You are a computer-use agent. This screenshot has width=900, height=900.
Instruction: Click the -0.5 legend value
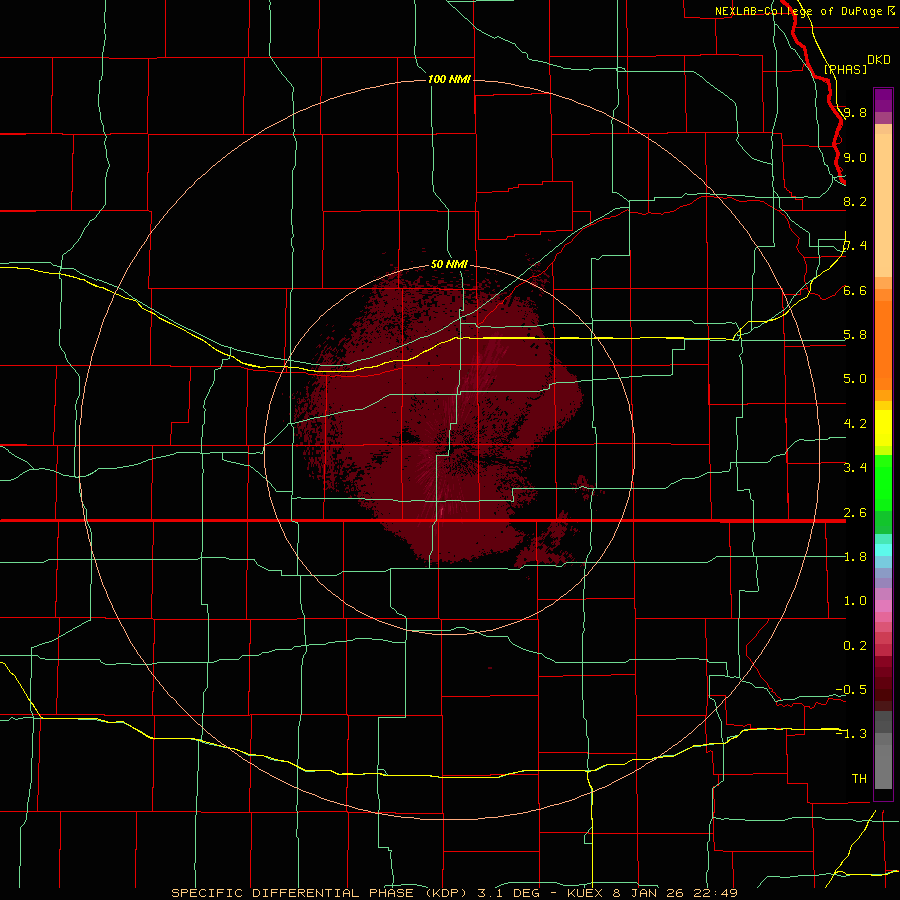(x=851, y=690)
